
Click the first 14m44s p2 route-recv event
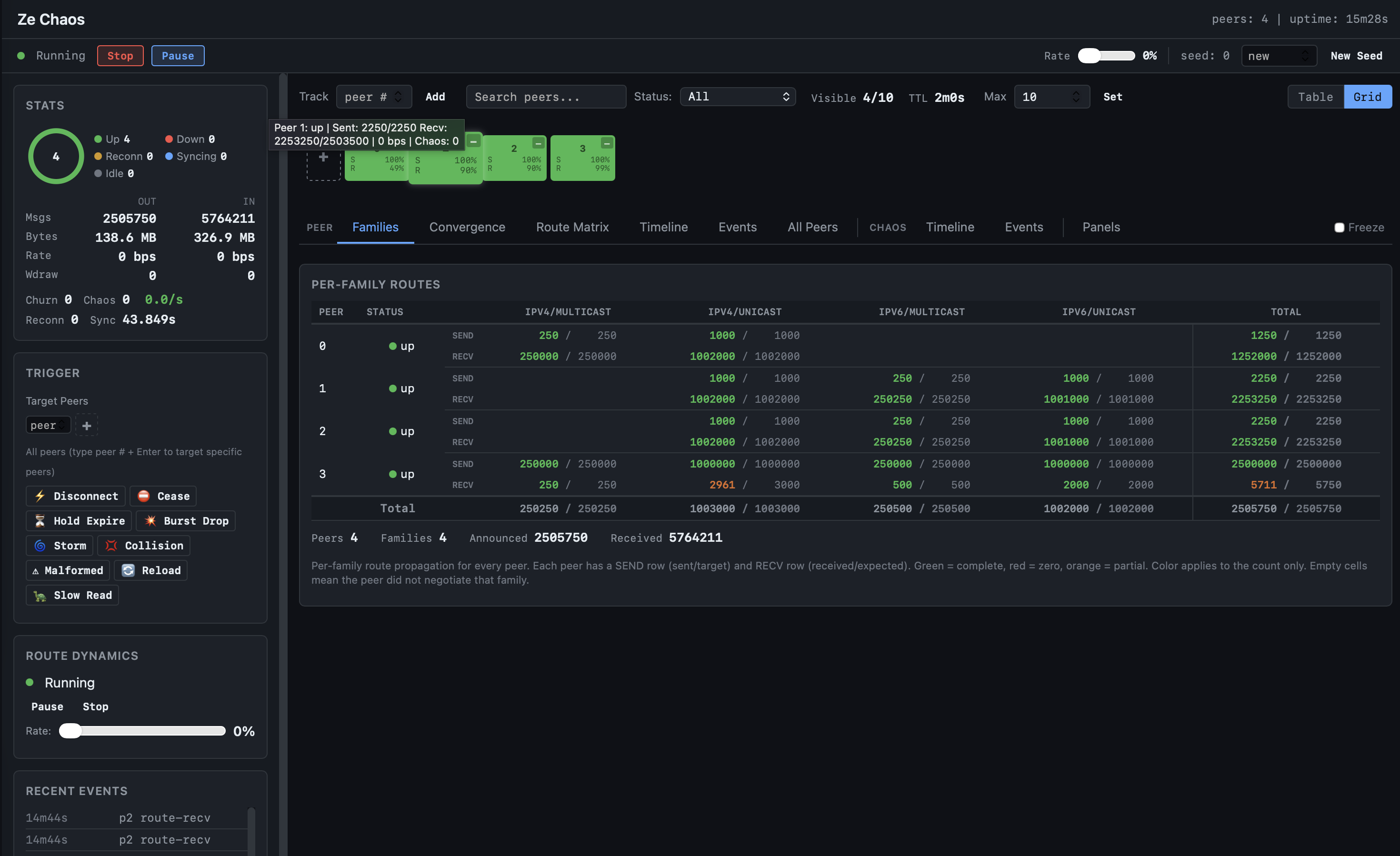[x=136, y=817]
